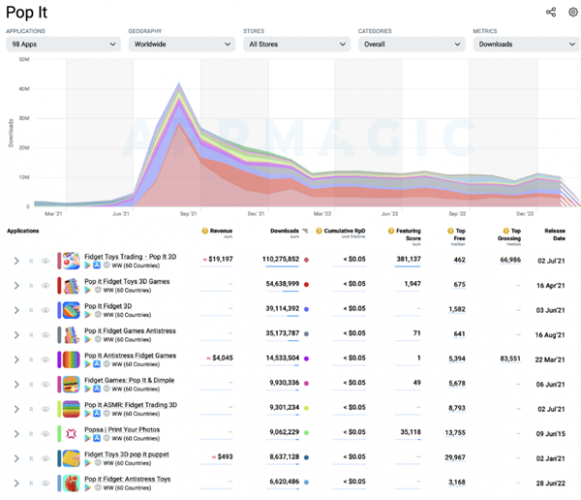
Task: Open the Fidget Toys Trading - Pop It 3D app link
Action: [130, 256]
